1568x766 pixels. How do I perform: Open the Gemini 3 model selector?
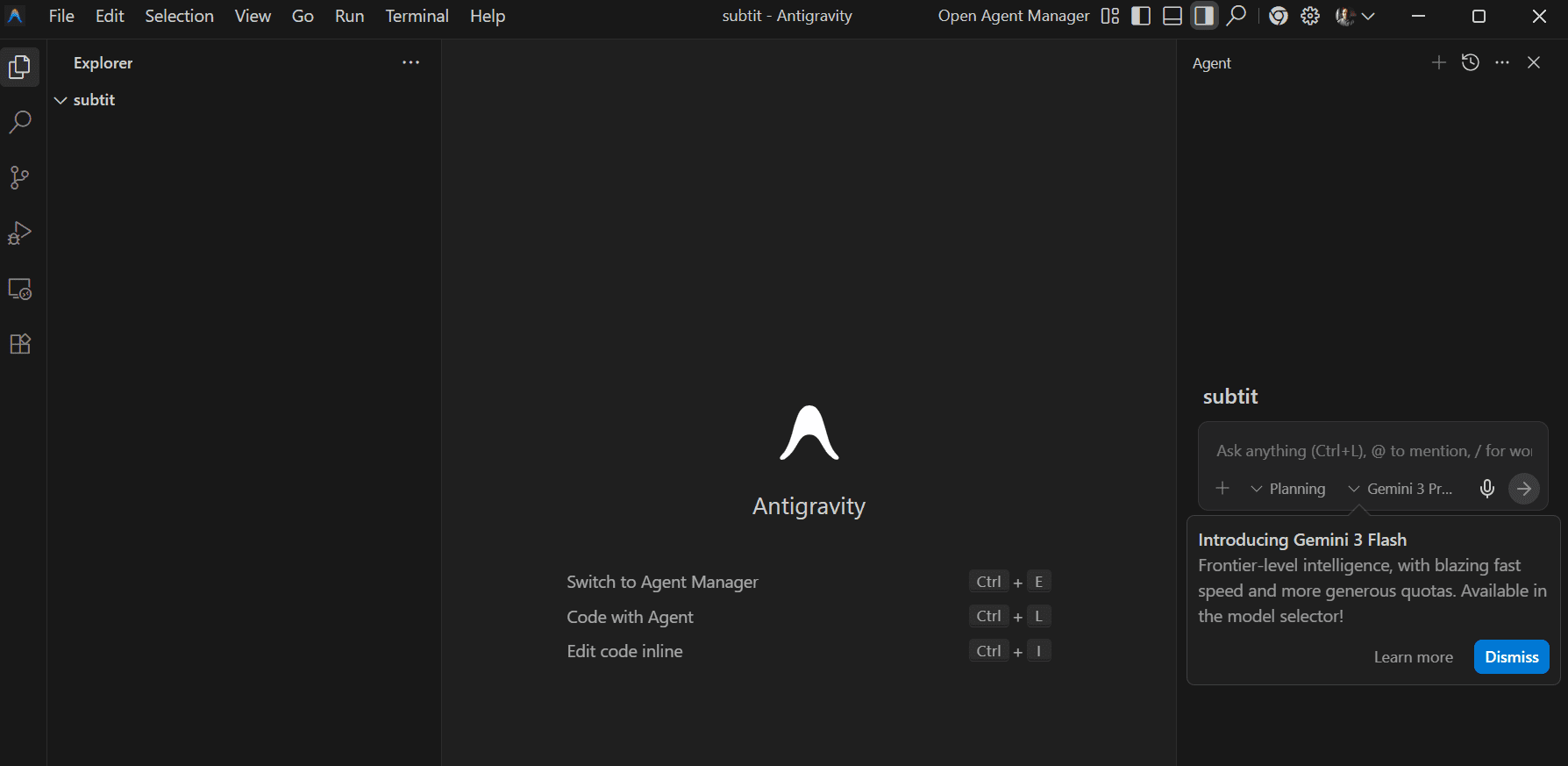coord(1401,489)
